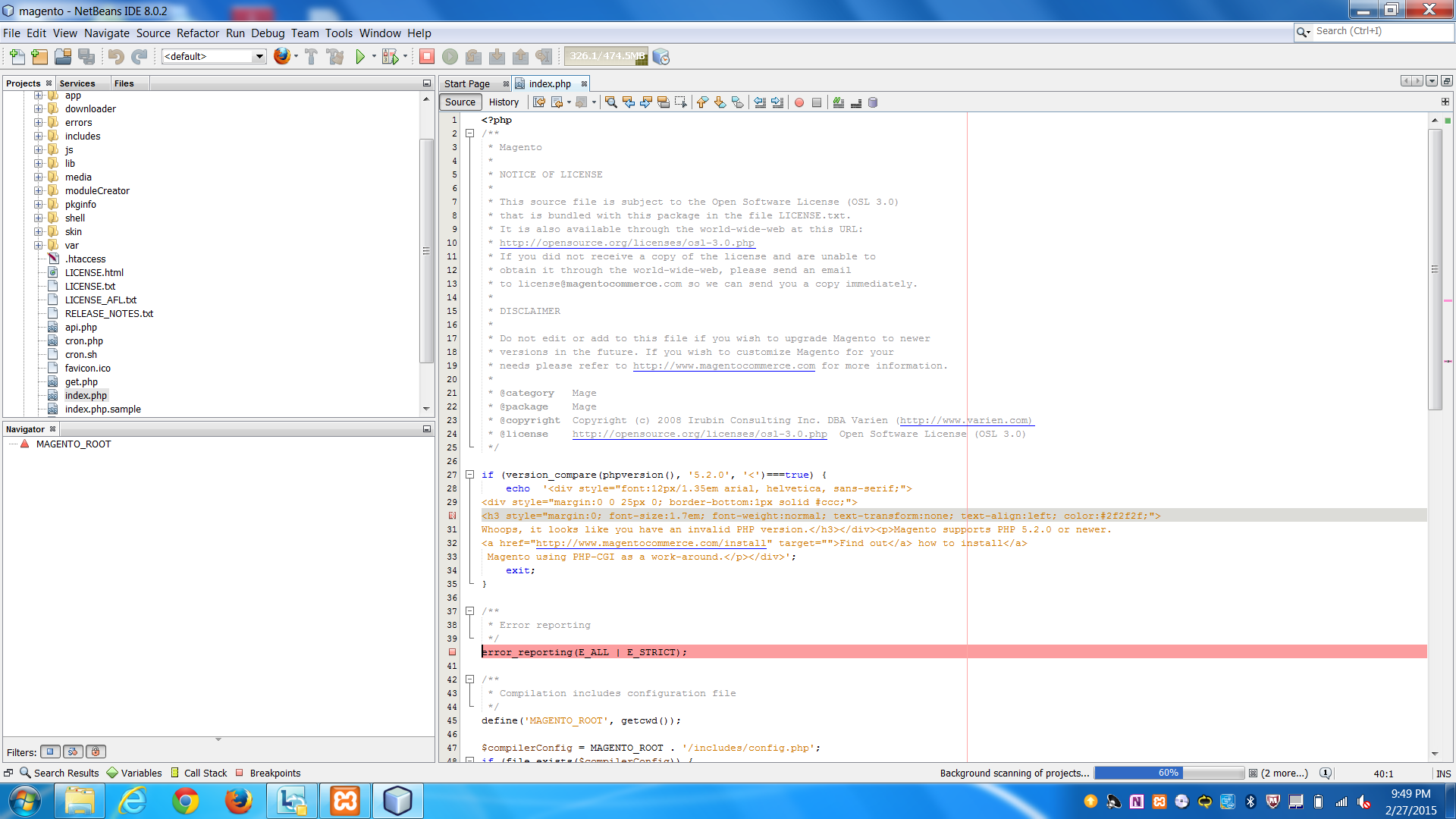Image resolution: width=1456 pixels, height=819 pixels.
Task: Click the Shift Line Right icon
Action: click(777, 102)
